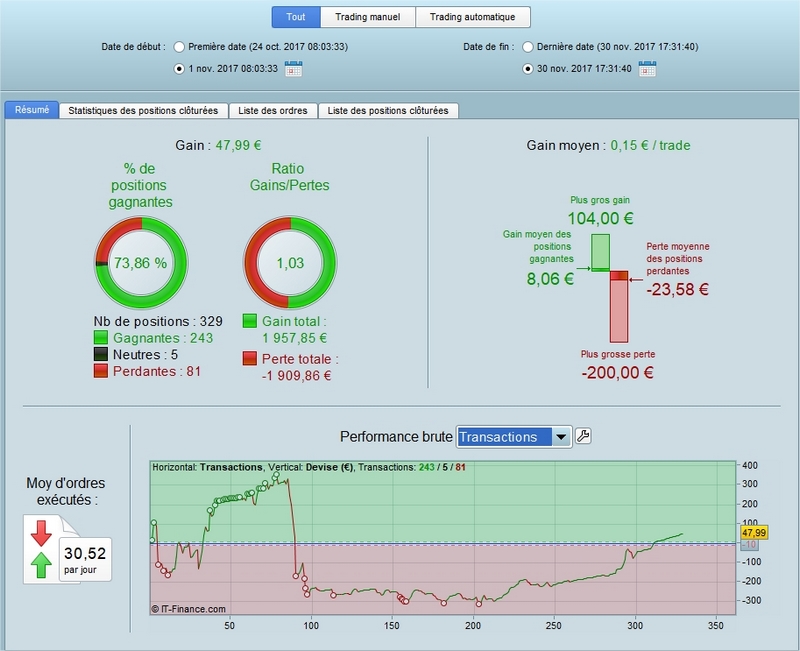Click the red down arrow orders icon
The width and height of the screenshot is (800, 651).
tap(41, 534)
